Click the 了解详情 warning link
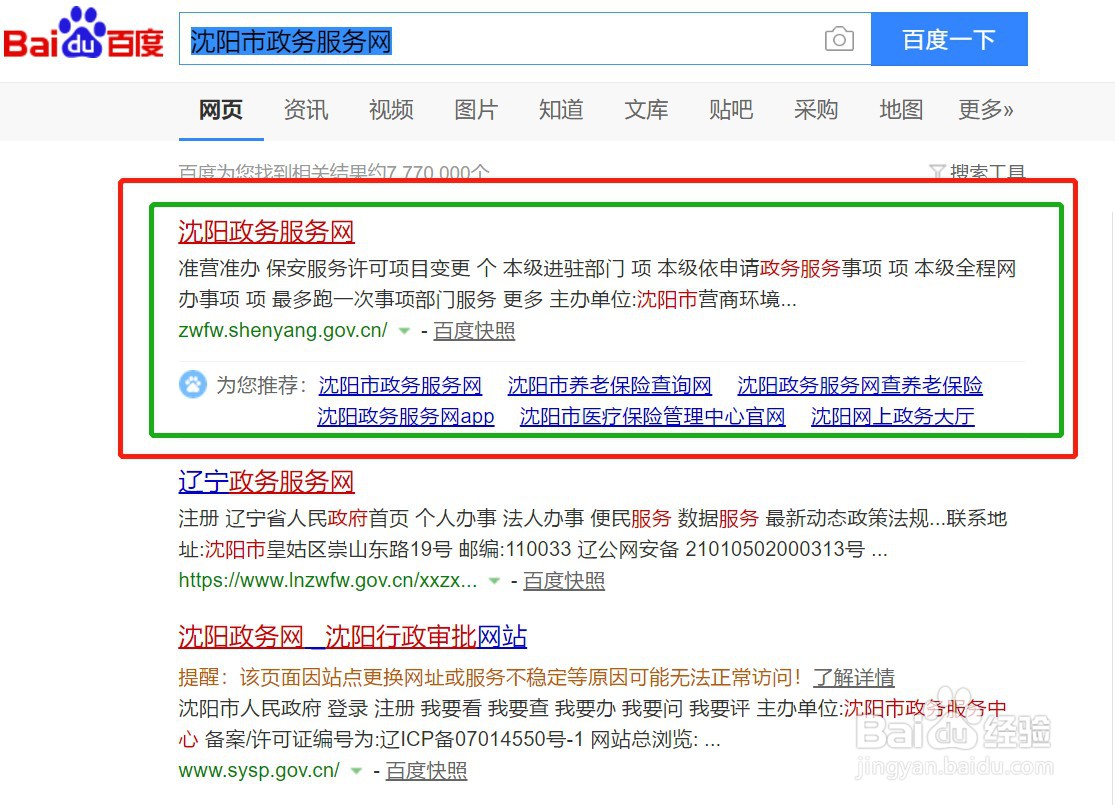 pyautogui.click(x=853, y=677)
